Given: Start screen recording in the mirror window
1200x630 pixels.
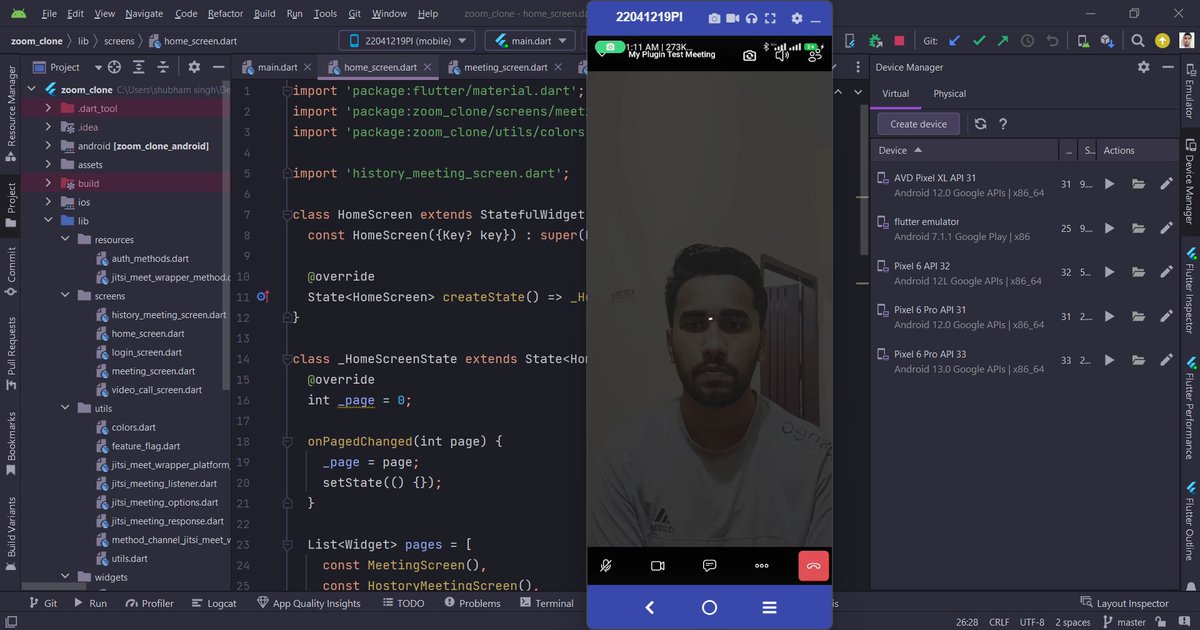Looking at the screenshot, I should tap(732, 18).
